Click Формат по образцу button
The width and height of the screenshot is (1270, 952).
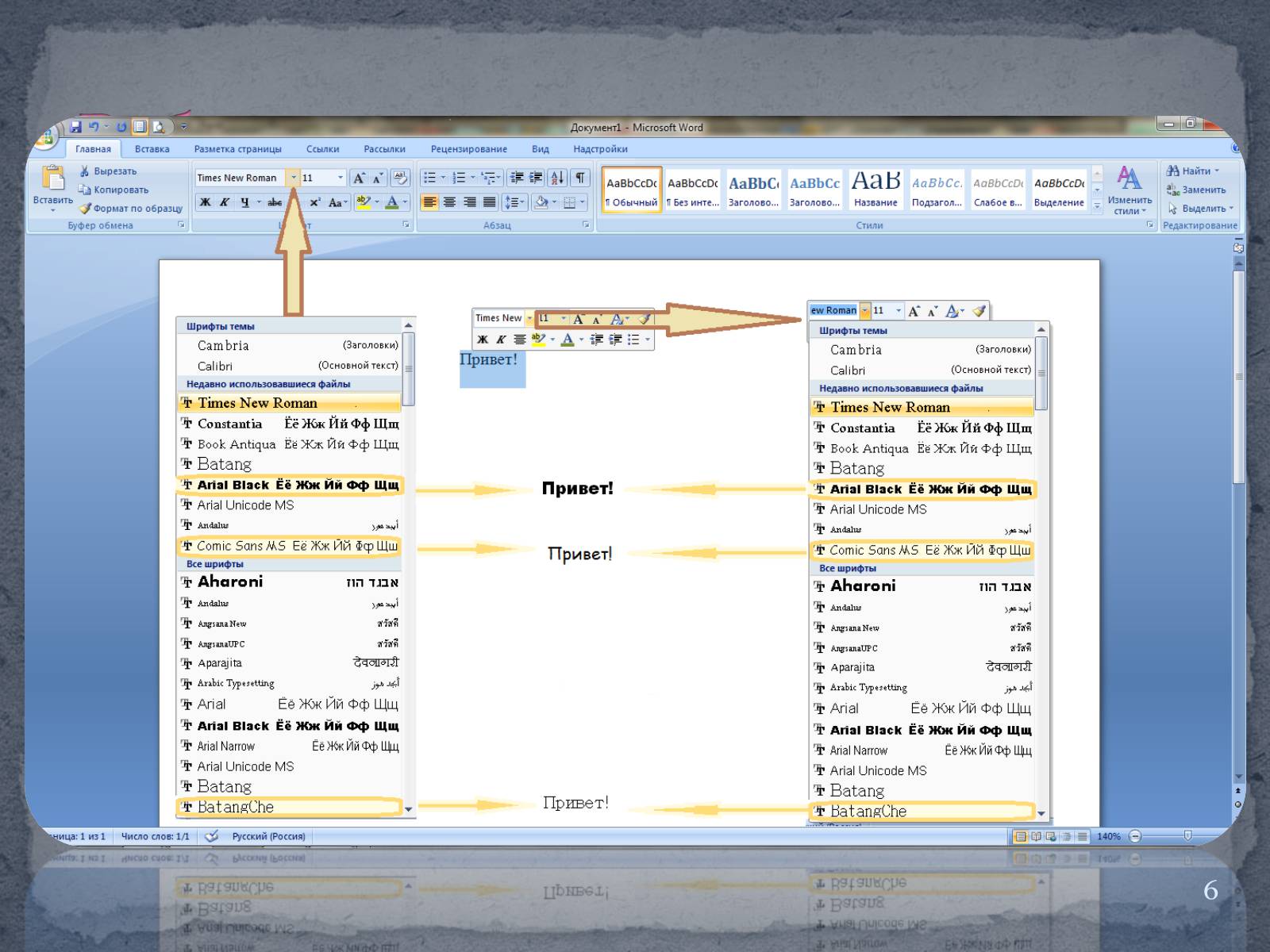pyautogui.click(x=131, y=209)
